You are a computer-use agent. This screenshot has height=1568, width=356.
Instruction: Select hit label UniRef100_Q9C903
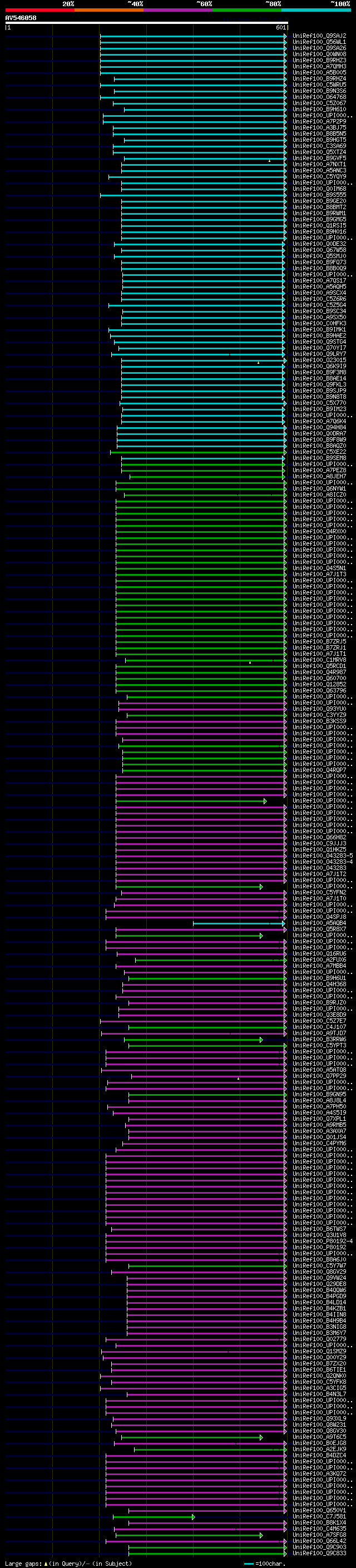click(x=319, y=1546)
